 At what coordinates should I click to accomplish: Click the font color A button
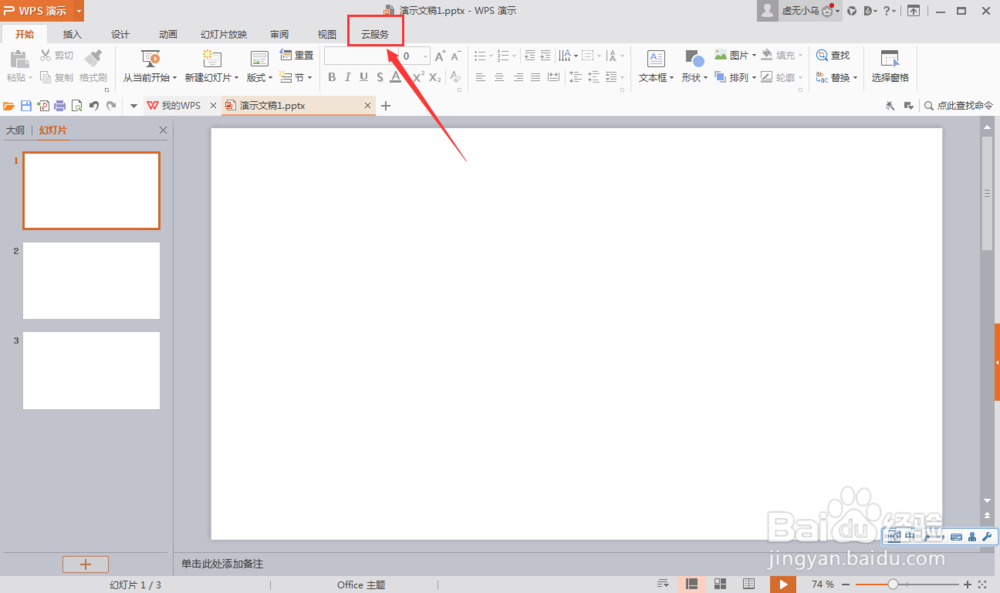point(395,77)
